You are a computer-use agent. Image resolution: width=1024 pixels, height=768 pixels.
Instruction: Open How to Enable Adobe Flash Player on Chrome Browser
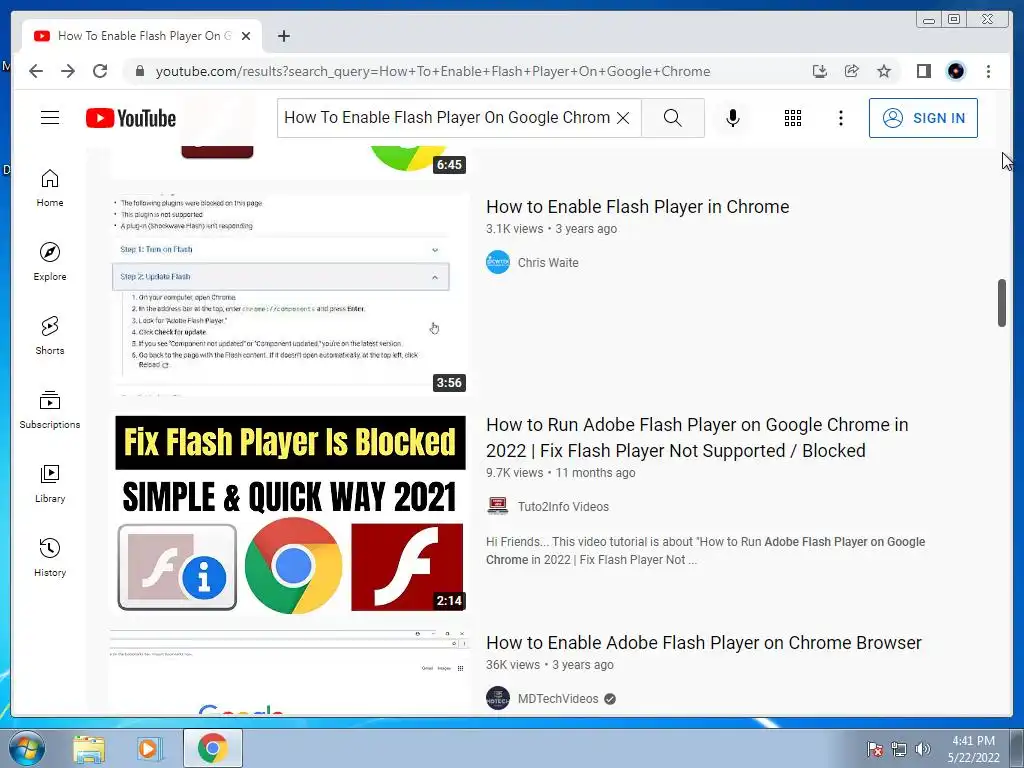click(x=703, y=643)
